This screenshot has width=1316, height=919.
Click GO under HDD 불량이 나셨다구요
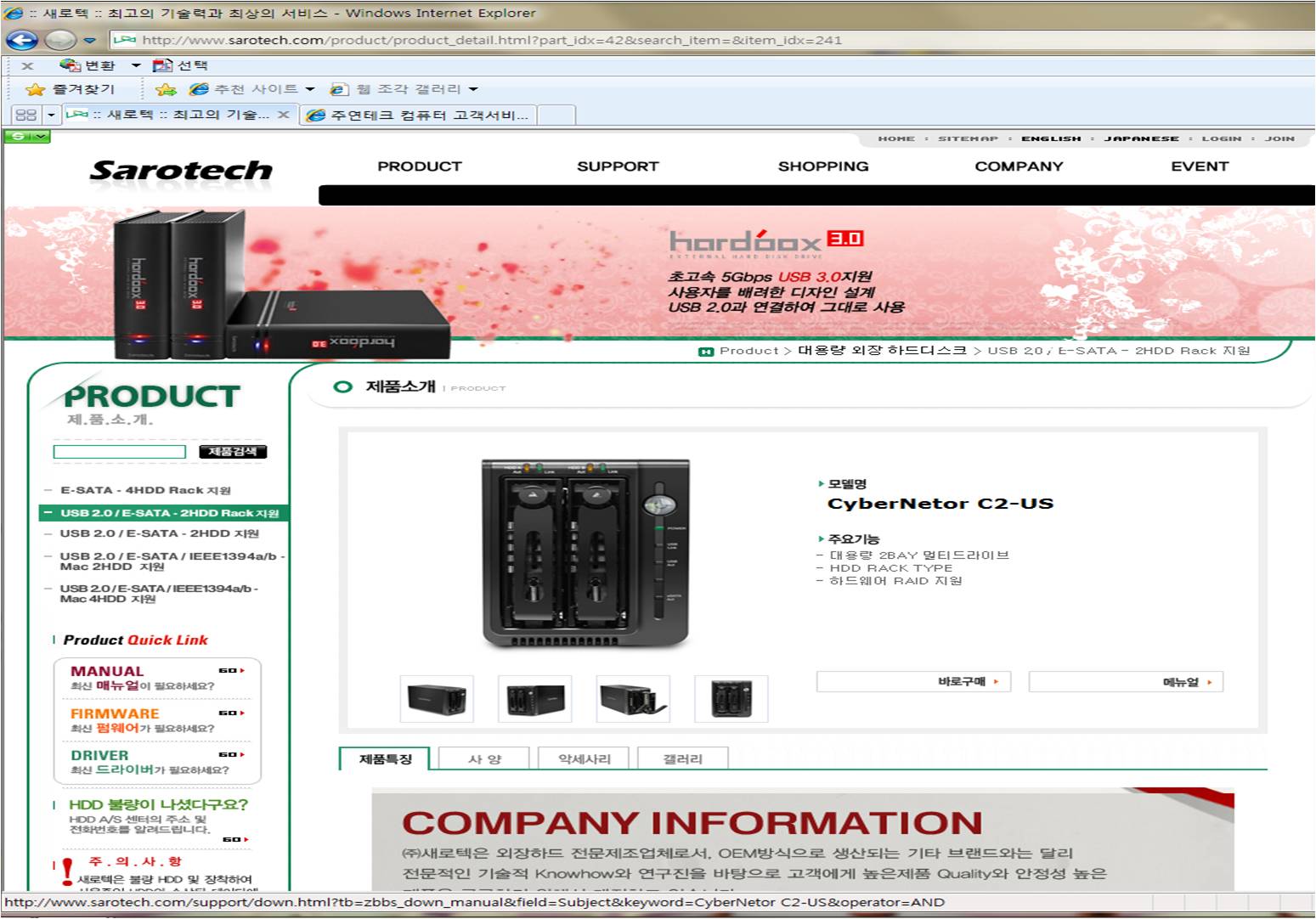235,839
